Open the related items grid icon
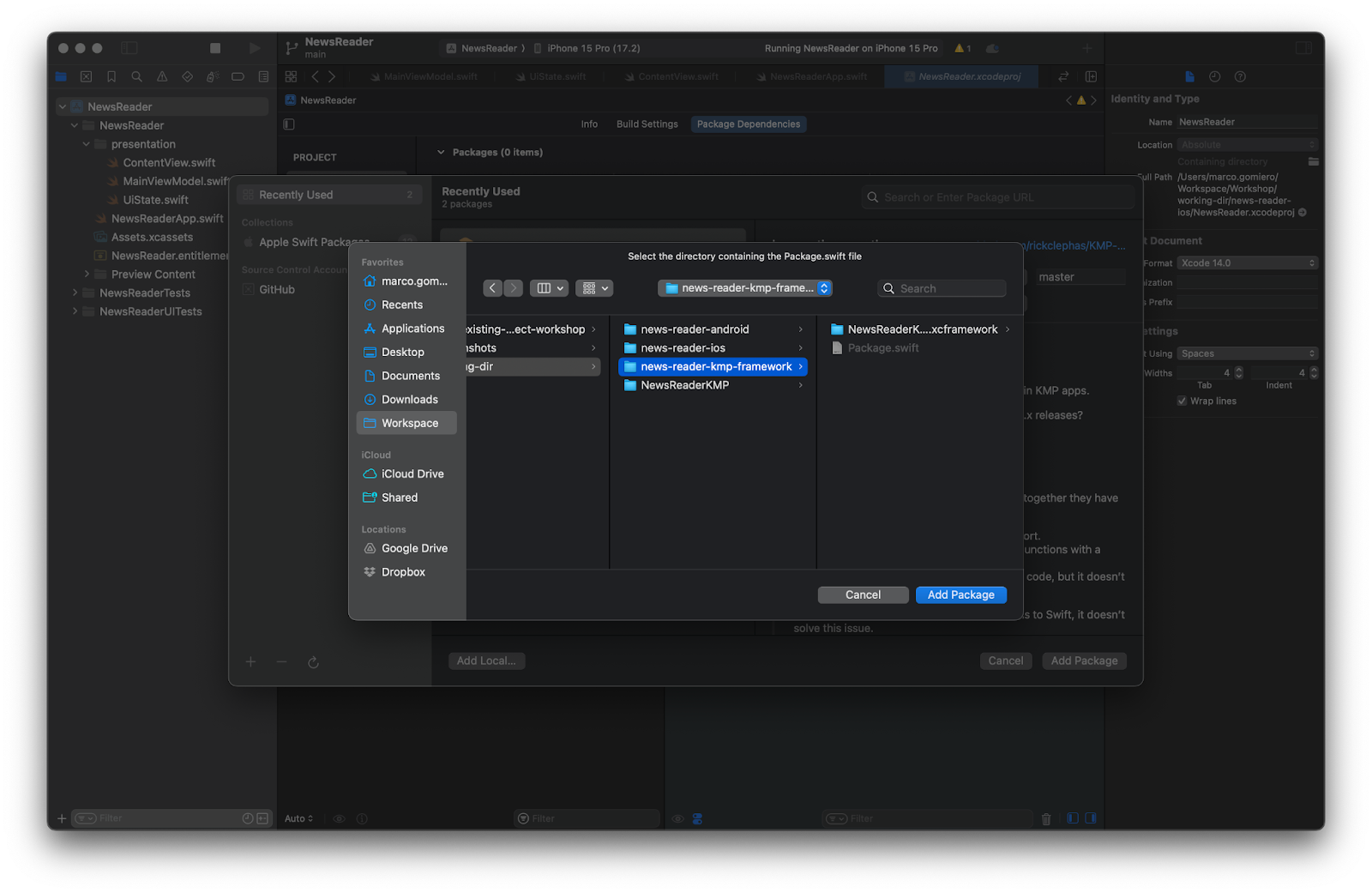 click(x=291, y=76)
